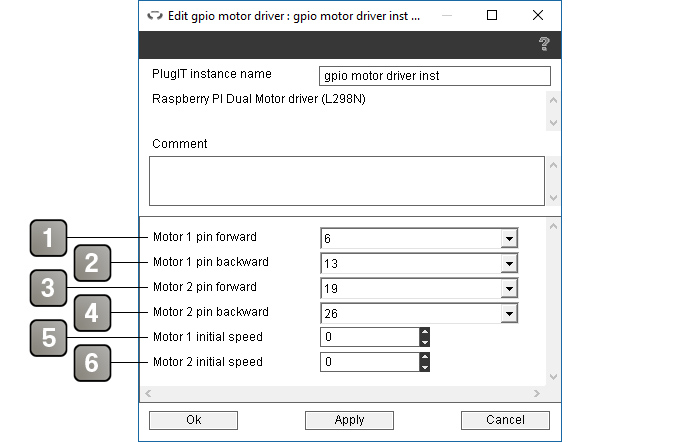Open the Motor 1 pin forward dropdown
Viewport: 700px width, 442px height.
[x=508, y=238]
